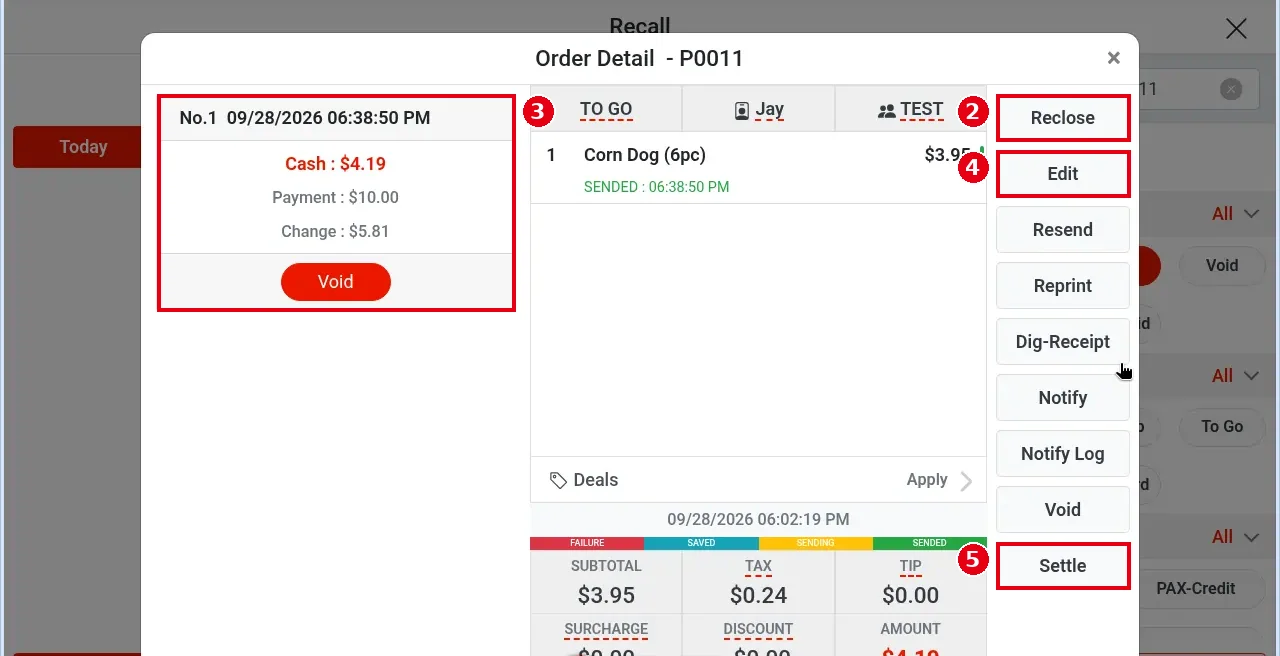Click the Notify button
The width and height of the screenshot is (1280, 656).
[x=1063, y=398]
